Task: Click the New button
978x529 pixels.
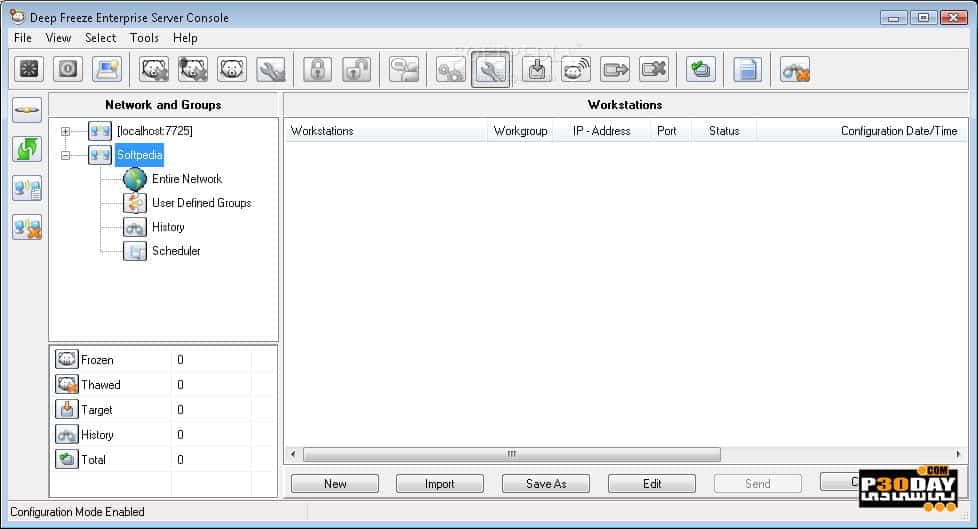Action: [335, 483]
